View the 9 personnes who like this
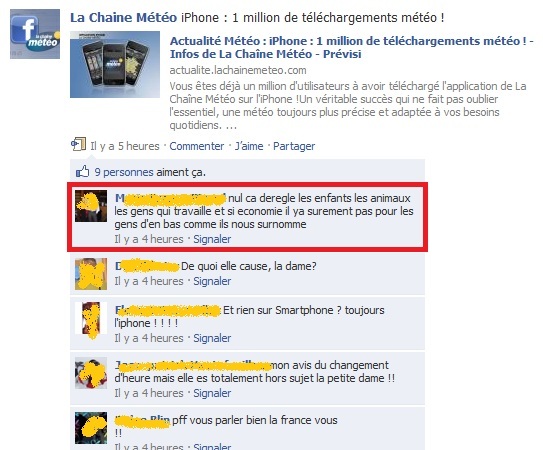Screen dimensions: 543x450 pos(124,172)
